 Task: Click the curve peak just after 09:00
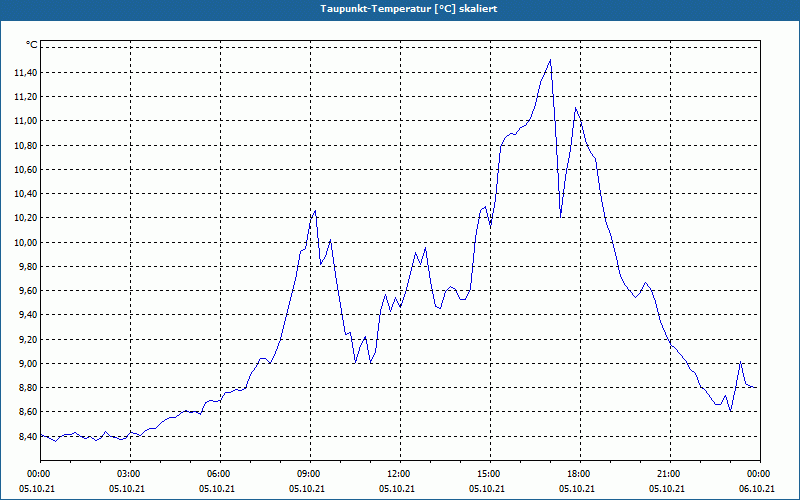tap(315, 210)
